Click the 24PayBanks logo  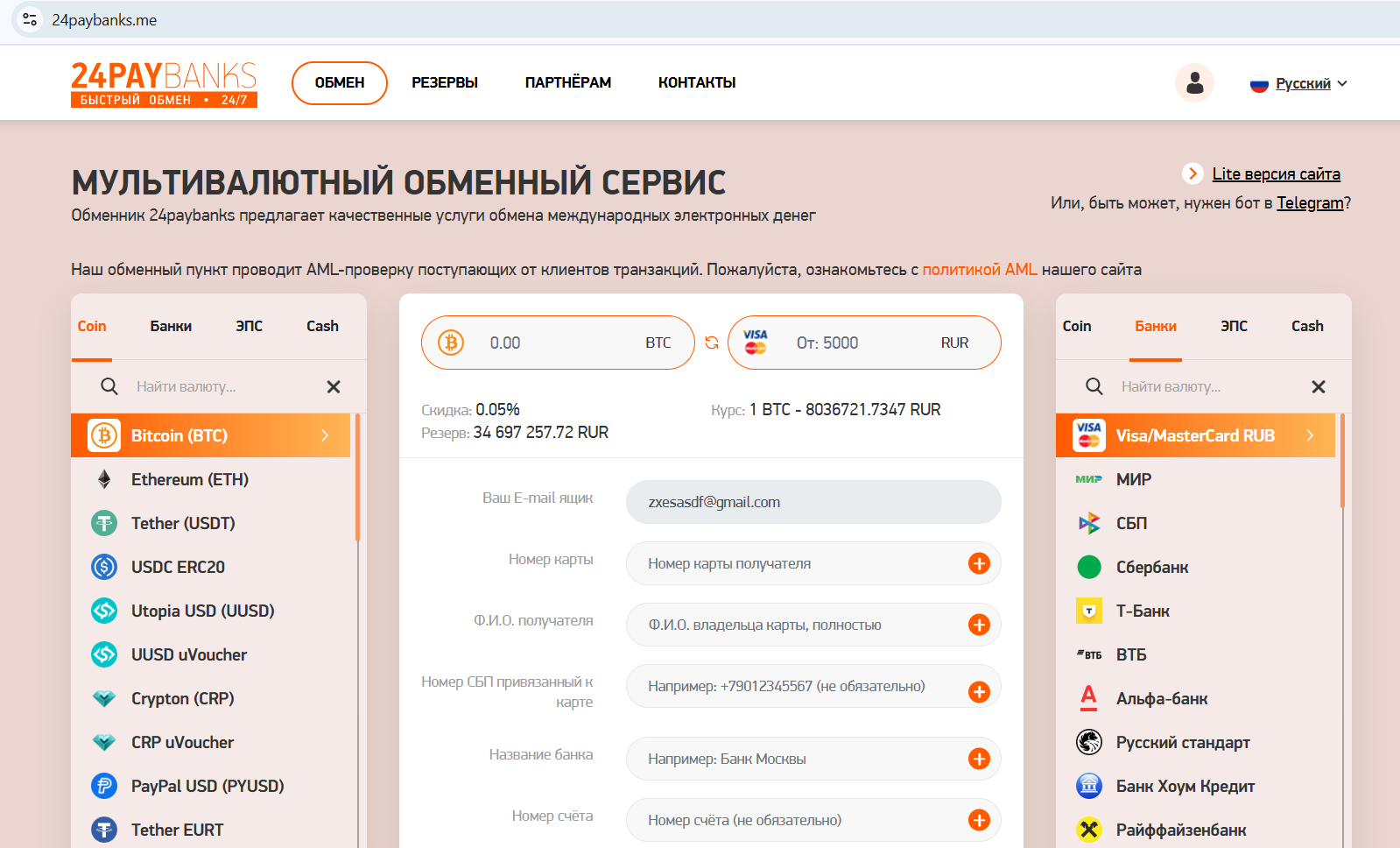point(164,83)
